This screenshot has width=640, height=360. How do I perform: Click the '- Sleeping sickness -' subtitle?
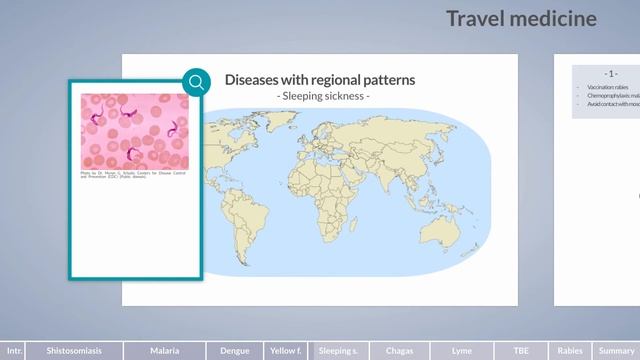(x=323, y=96)
